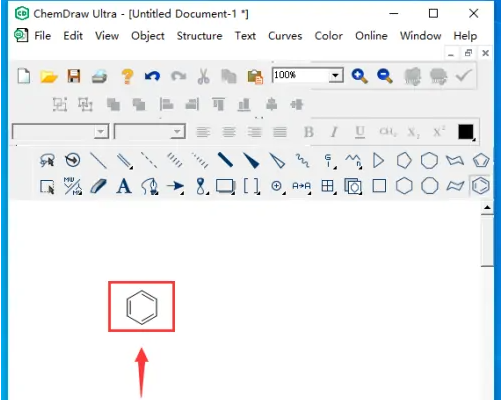Select the Acyclic Chain tool
Screen dimensions: 502x400
click(353, 160)
